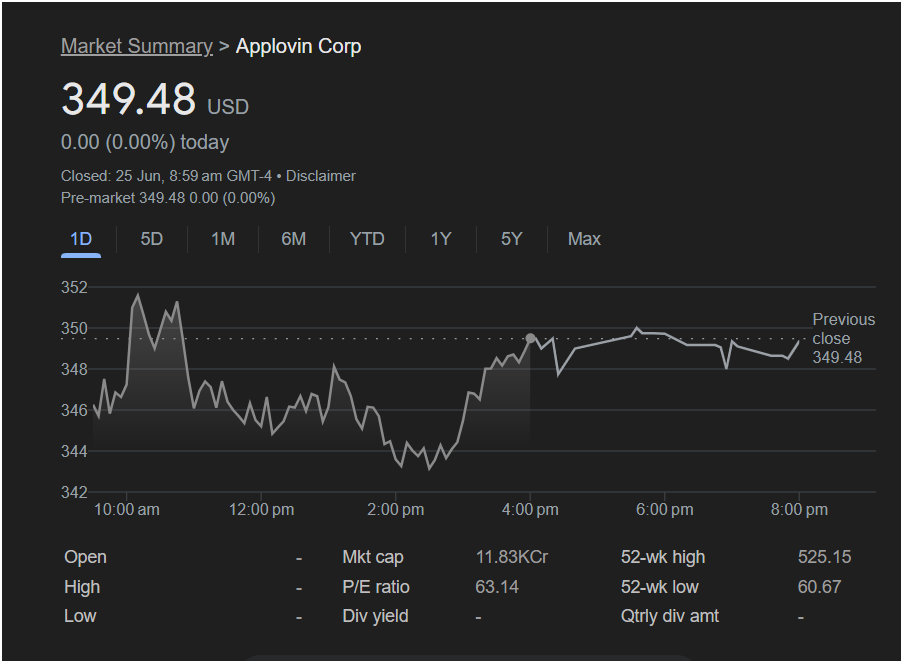
Task: Click the 52-wk high label
Action: coord(663,557)
